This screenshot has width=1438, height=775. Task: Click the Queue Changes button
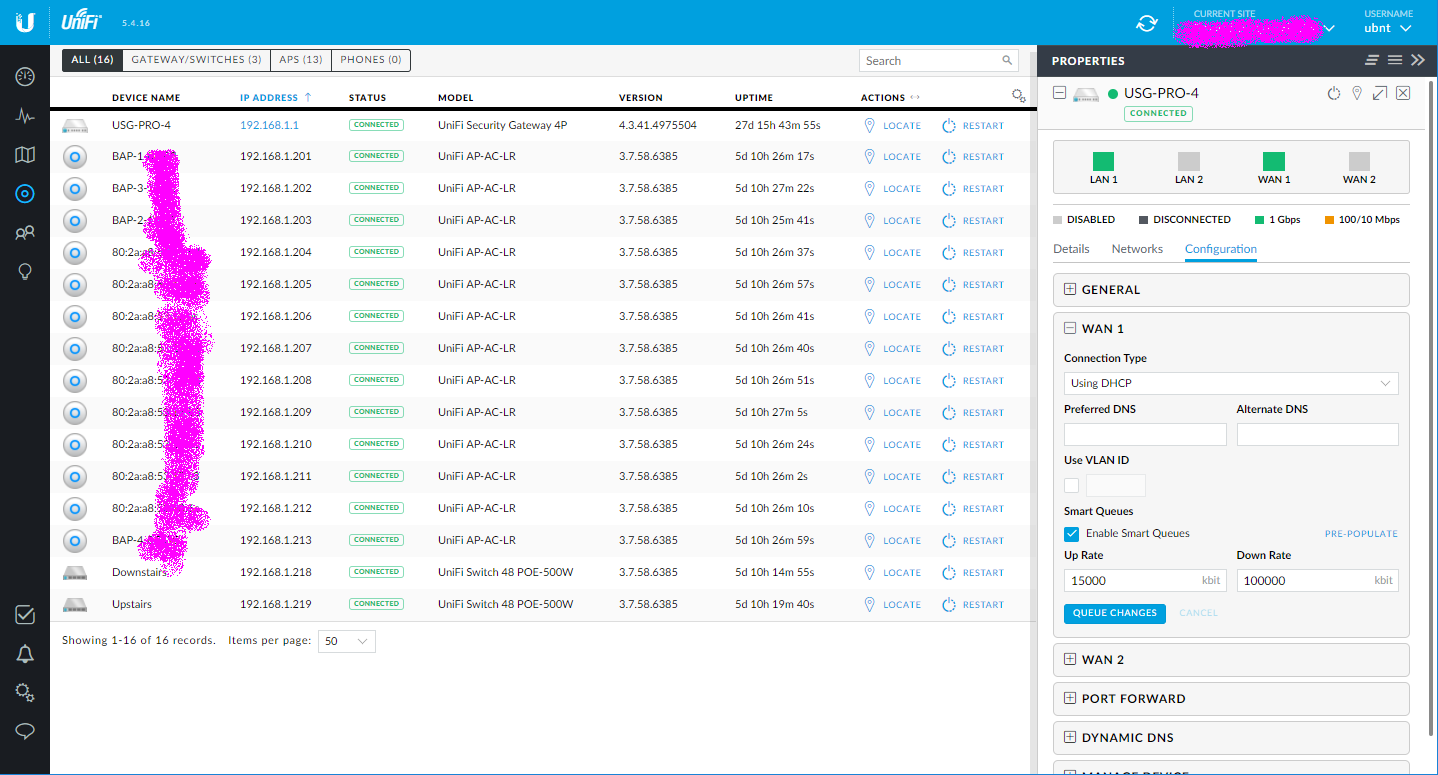point(1114,613)
